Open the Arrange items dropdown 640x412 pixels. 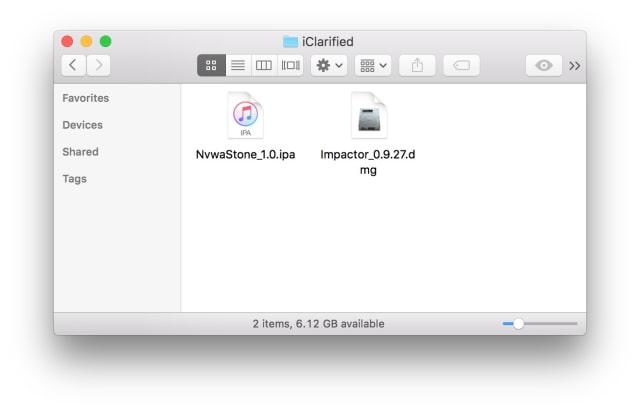pos(374,65)
